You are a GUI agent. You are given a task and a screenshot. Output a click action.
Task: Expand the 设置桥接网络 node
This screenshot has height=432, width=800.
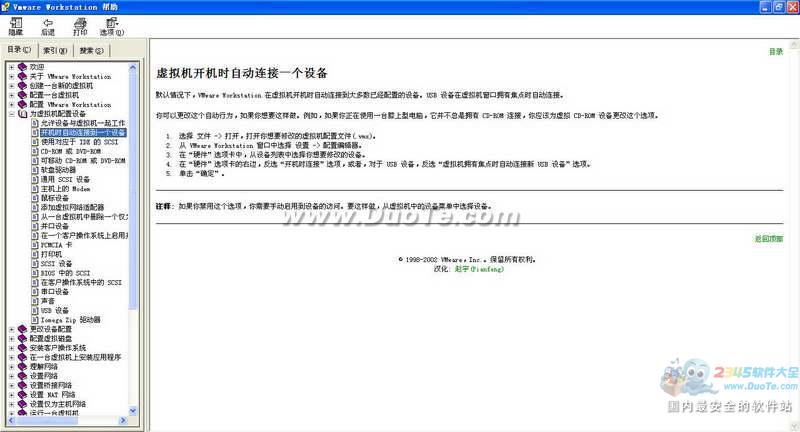point(12,385)
